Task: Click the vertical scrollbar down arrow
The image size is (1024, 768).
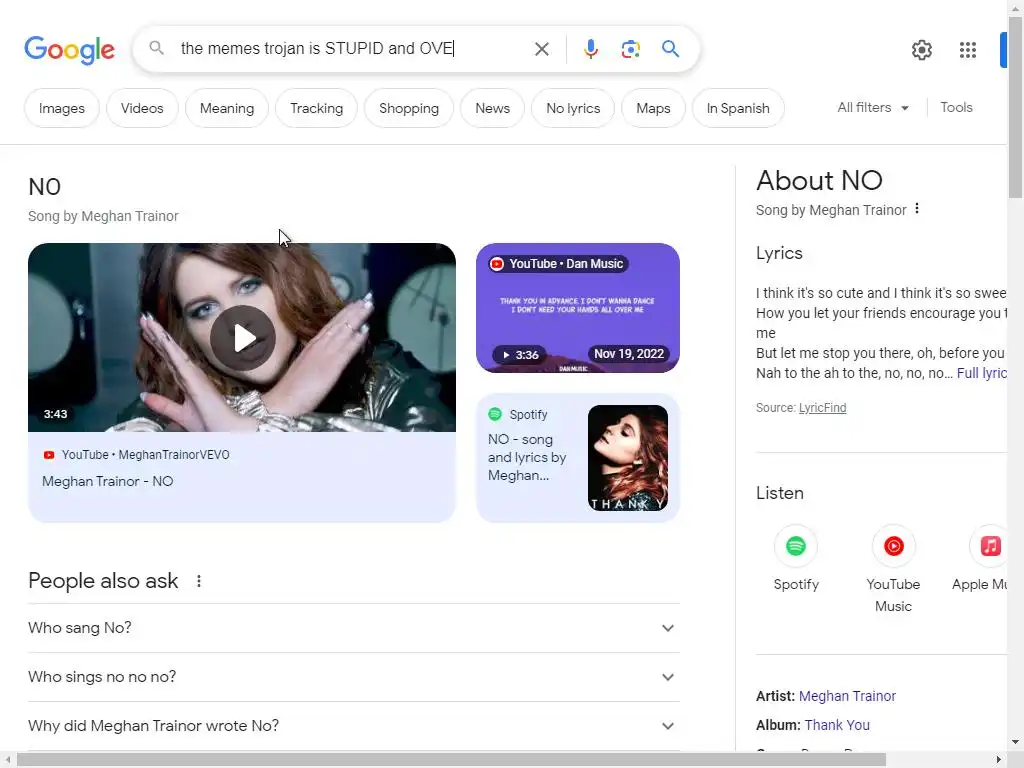Action: point(1016,743)
